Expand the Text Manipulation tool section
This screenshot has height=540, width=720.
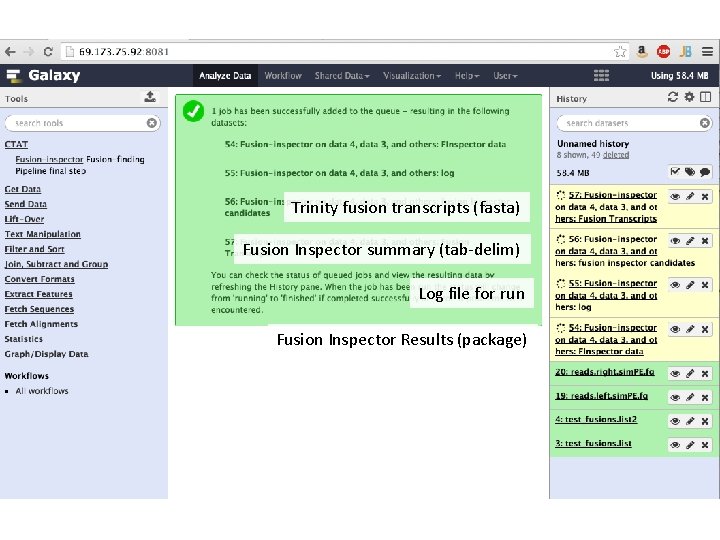click(x=42, y=234)
